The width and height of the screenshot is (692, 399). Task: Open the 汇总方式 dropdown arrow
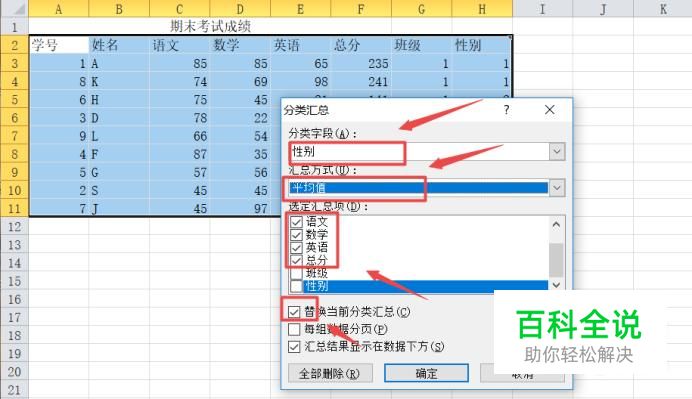tap(557, 188)
